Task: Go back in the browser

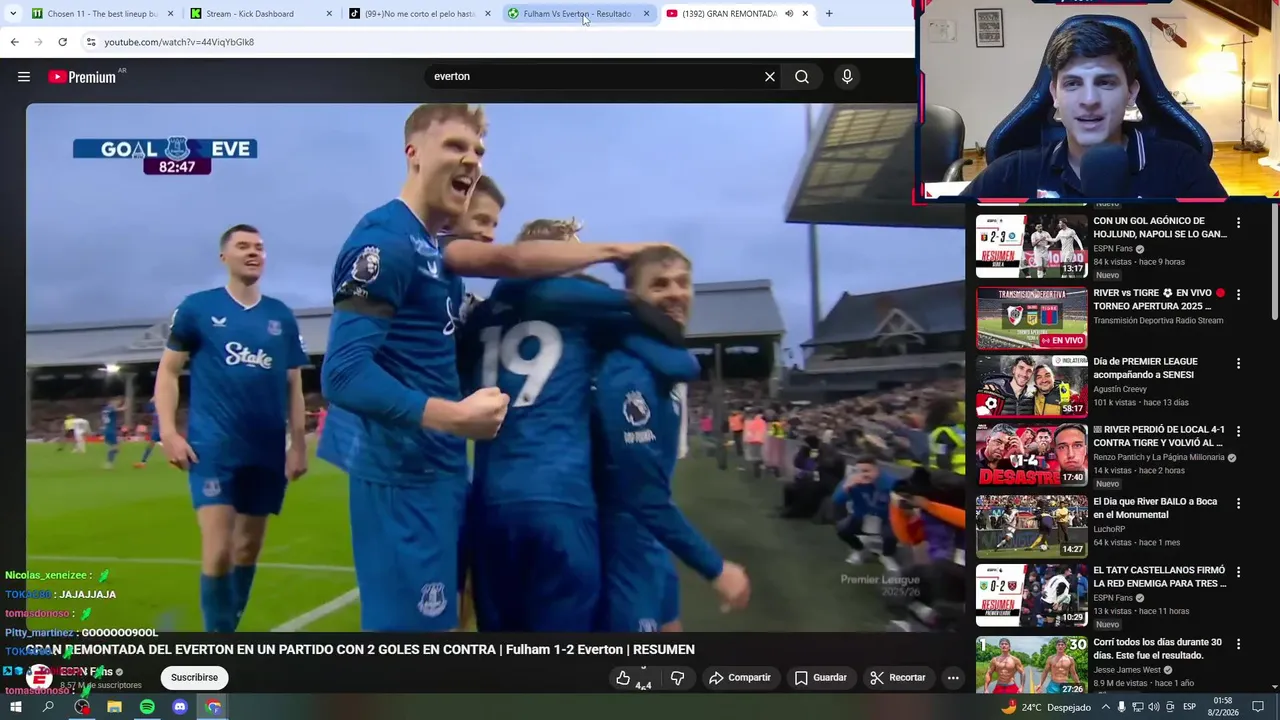Action: (x=14, y=42)
